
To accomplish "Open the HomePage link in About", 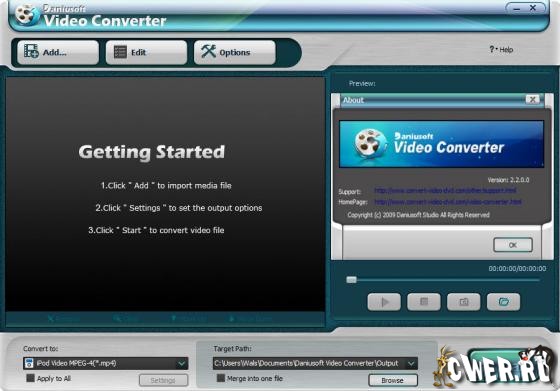I will tap(448, 202).
